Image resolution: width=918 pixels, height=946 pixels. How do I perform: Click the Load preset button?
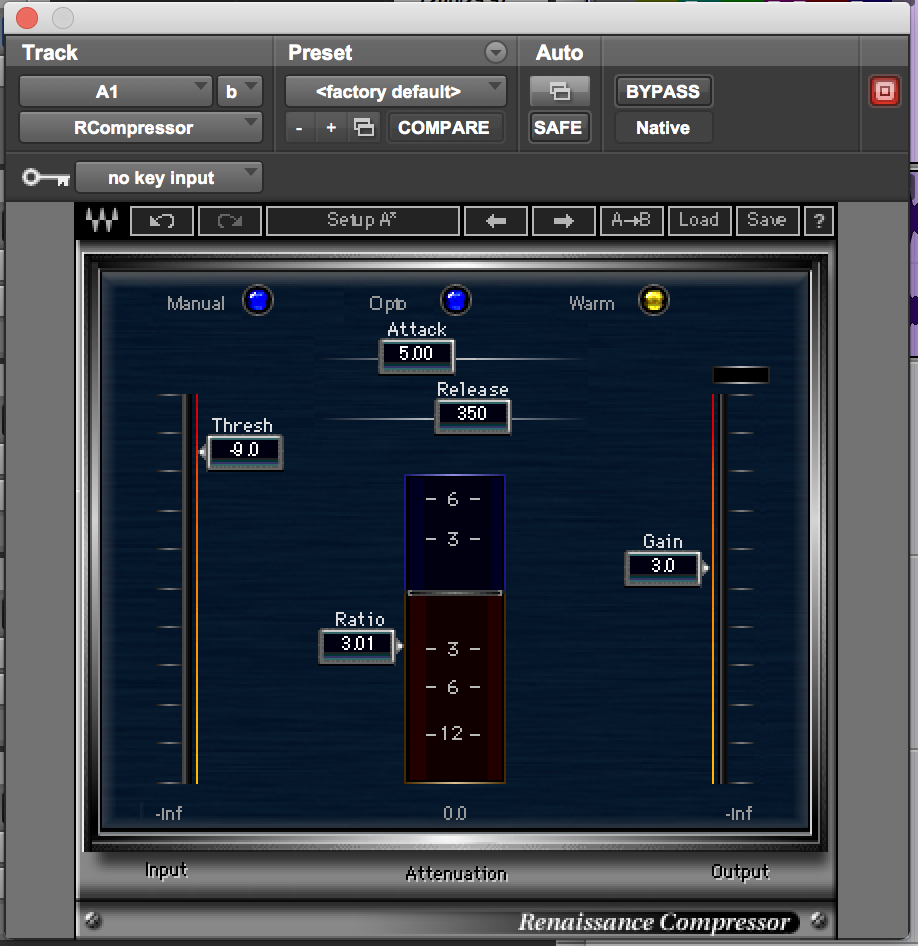click(x=699, y=221)
